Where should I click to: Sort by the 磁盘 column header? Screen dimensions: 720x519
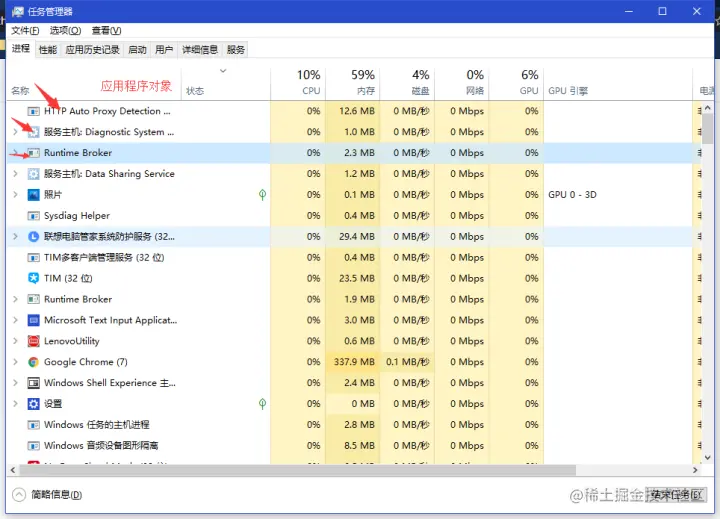click(x=407, y=83)
